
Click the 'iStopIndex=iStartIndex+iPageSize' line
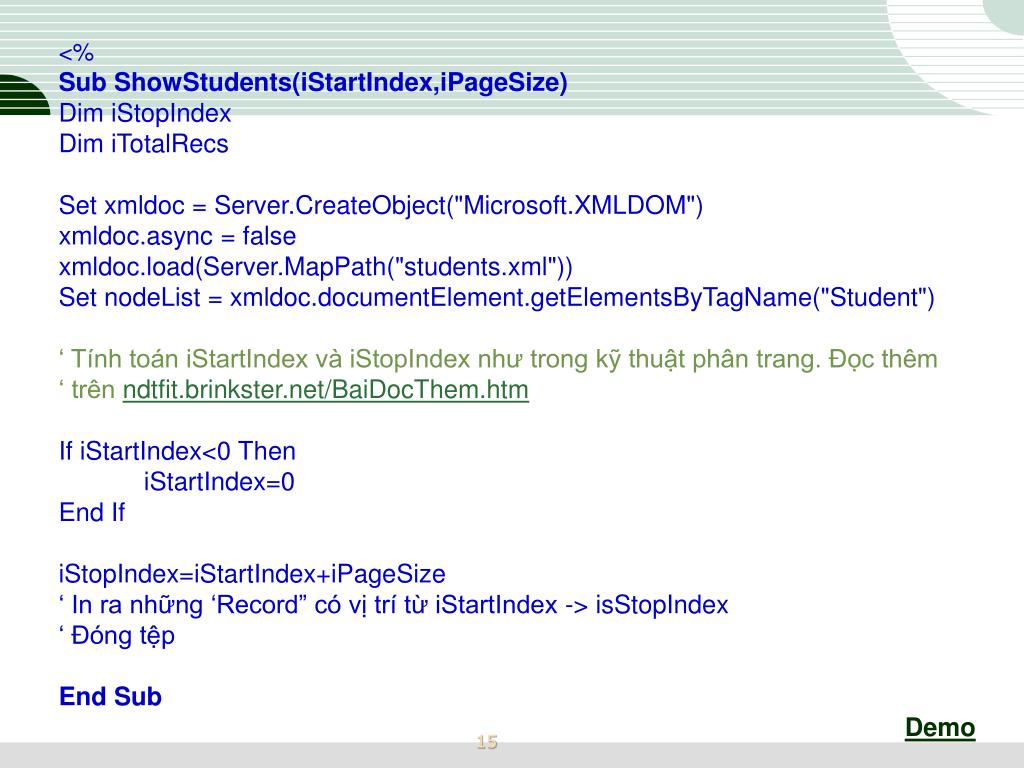point(252,575)
